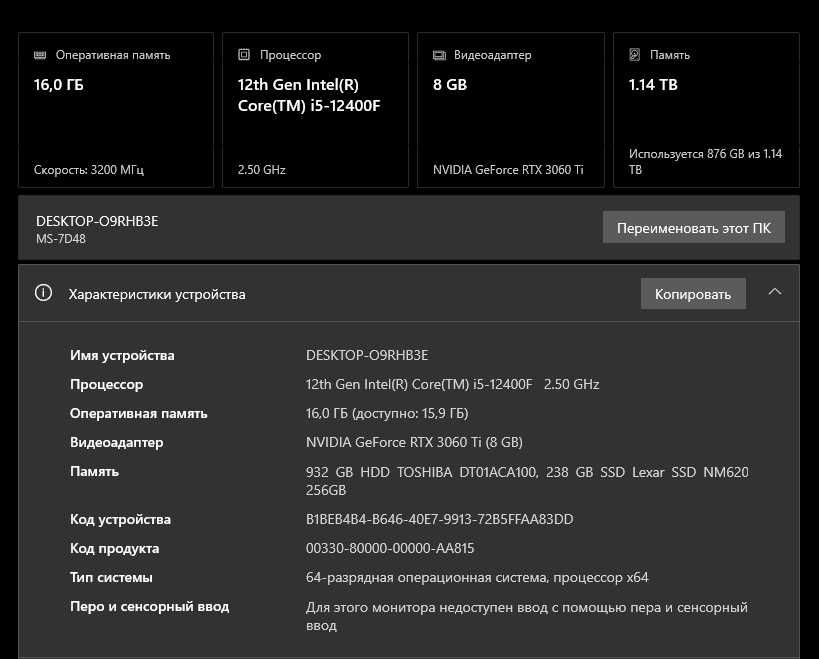Click the DESKTOP-O9RHB3E name in the rename bar

pyautogui.click(x=97, y=221)
